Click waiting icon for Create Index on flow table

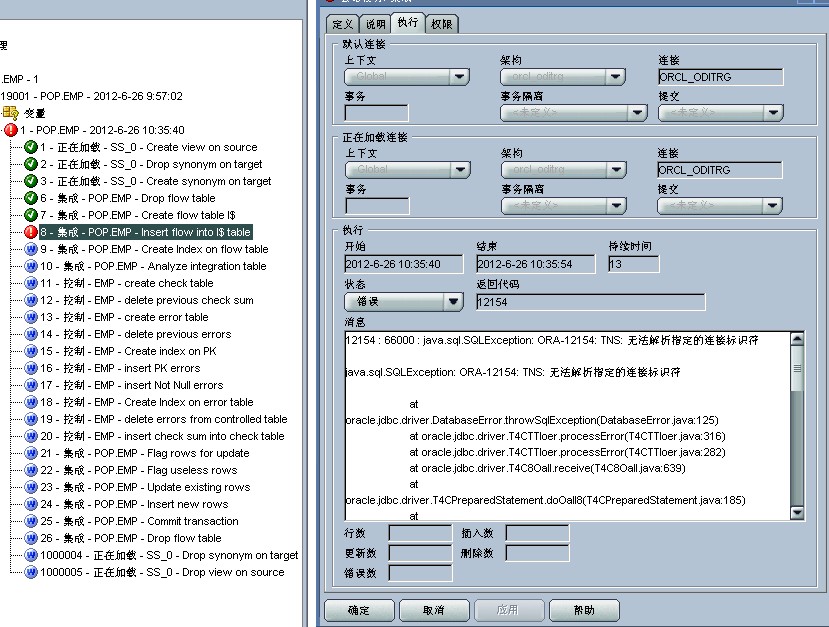coord(31,249)
